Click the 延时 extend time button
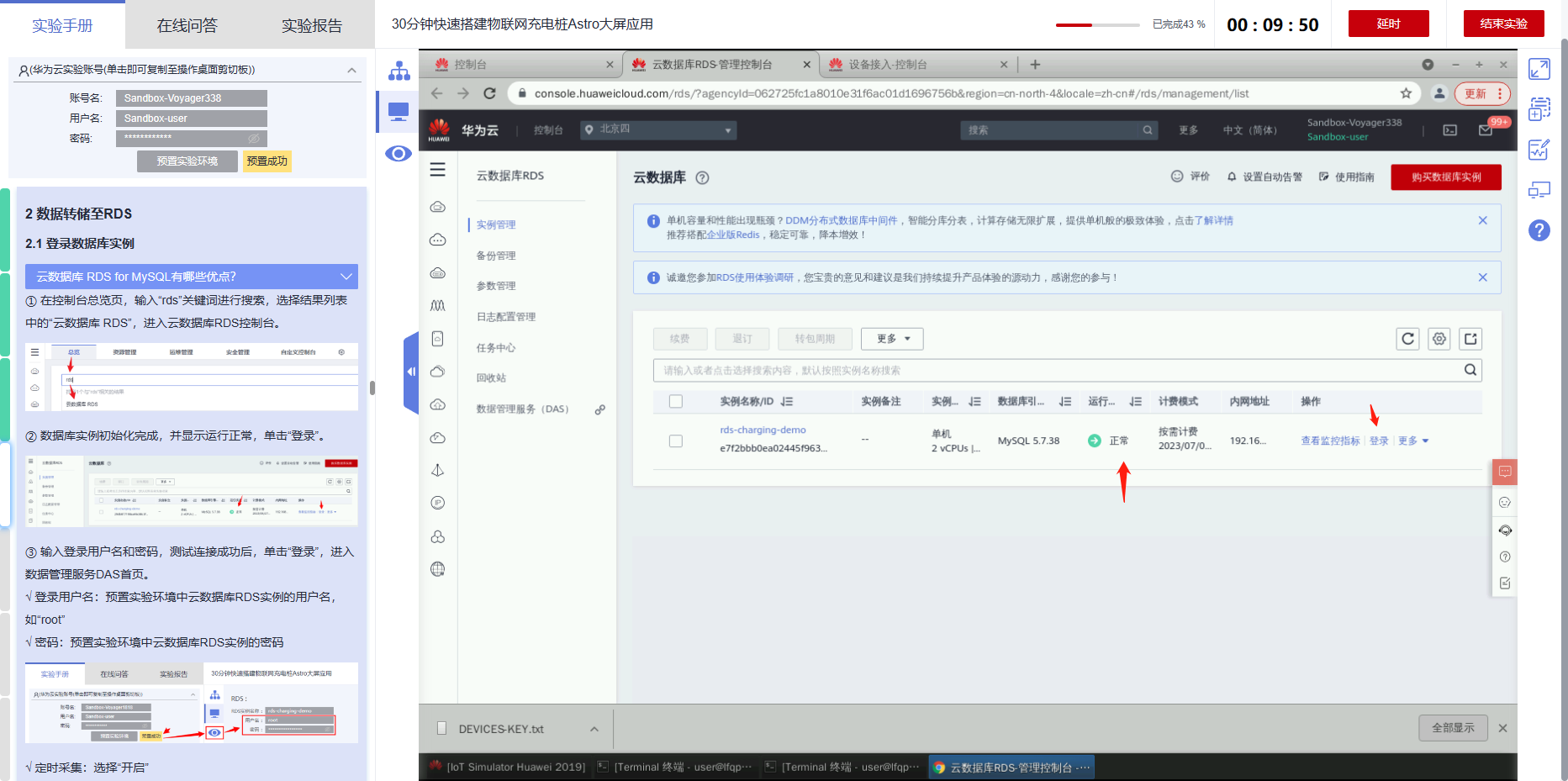The width and height of the screenshot is (1568, 781). 1389,24
